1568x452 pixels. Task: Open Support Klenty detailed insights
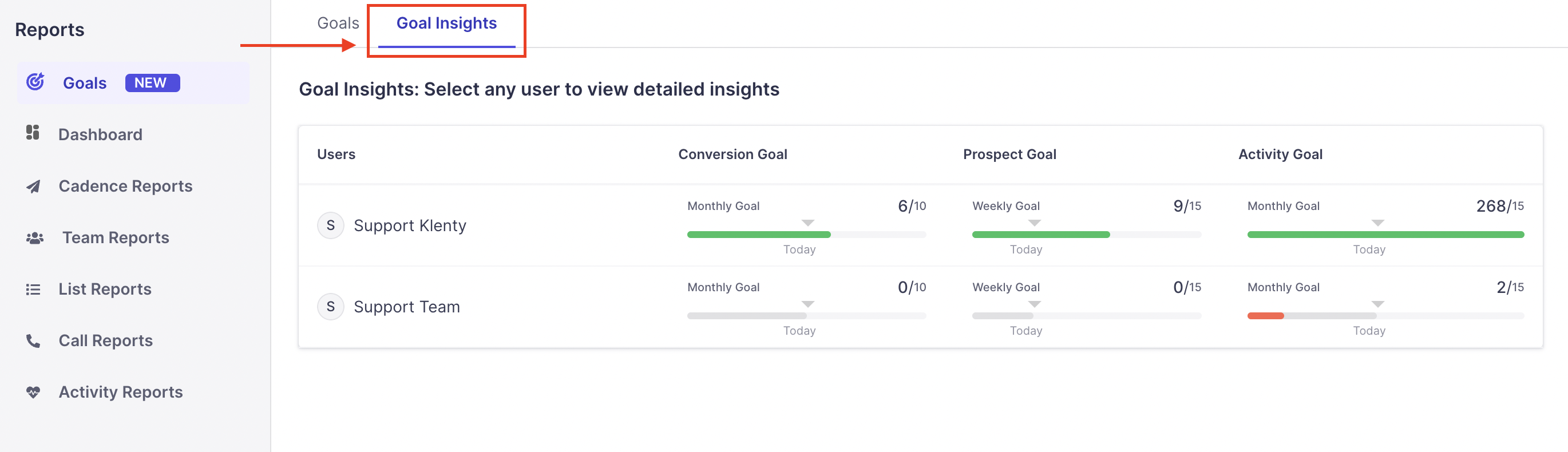coord(410,225)
